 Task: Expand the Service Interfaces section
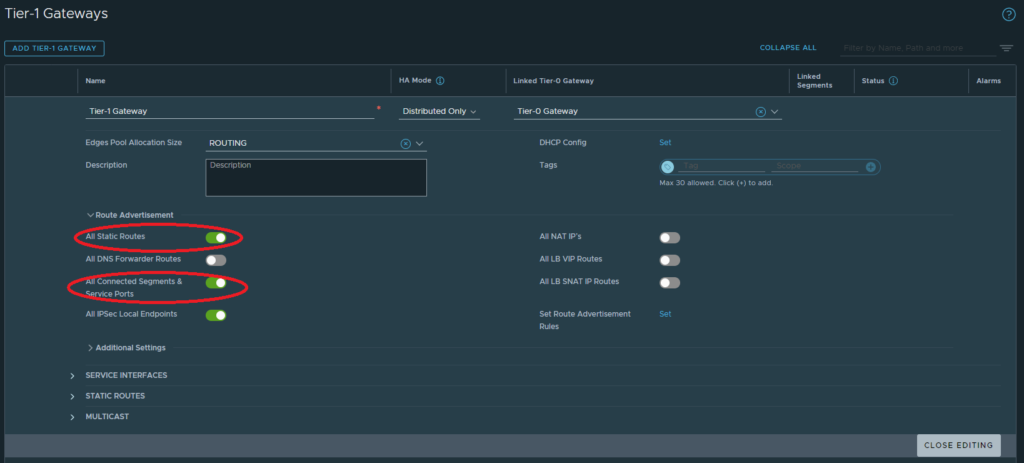(73, 375)
